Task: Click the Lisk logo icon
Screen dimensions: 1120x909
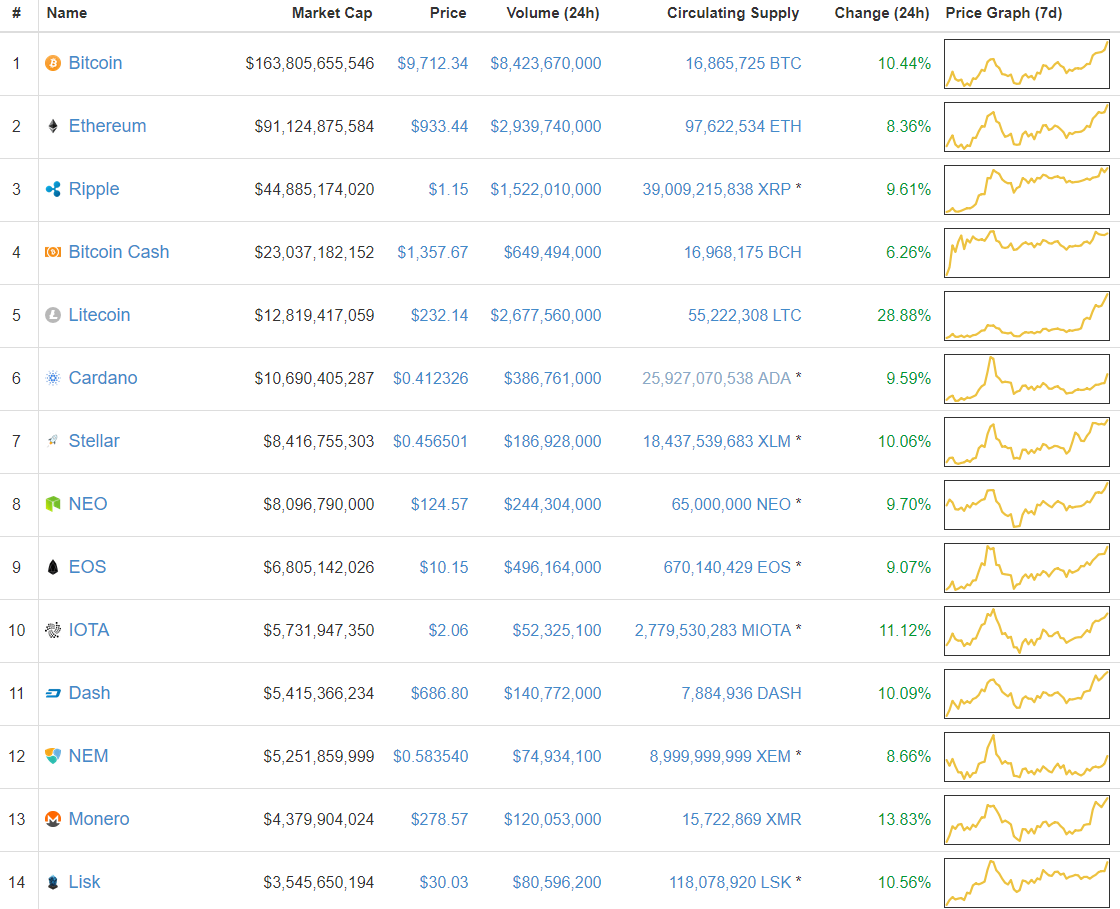Action: pyautogui.click(x=53, y=882)
